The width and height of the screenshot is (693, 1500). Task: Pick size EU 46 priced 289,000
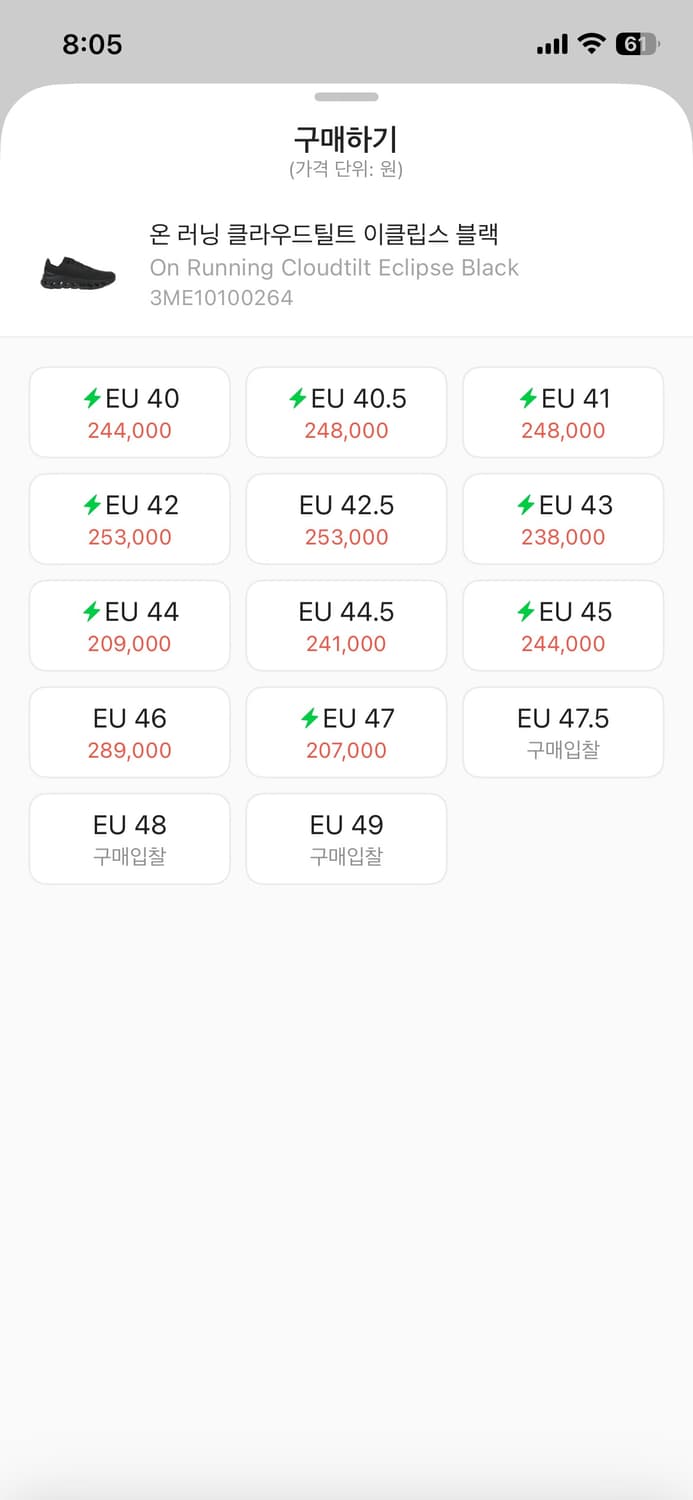click(130, 732)
